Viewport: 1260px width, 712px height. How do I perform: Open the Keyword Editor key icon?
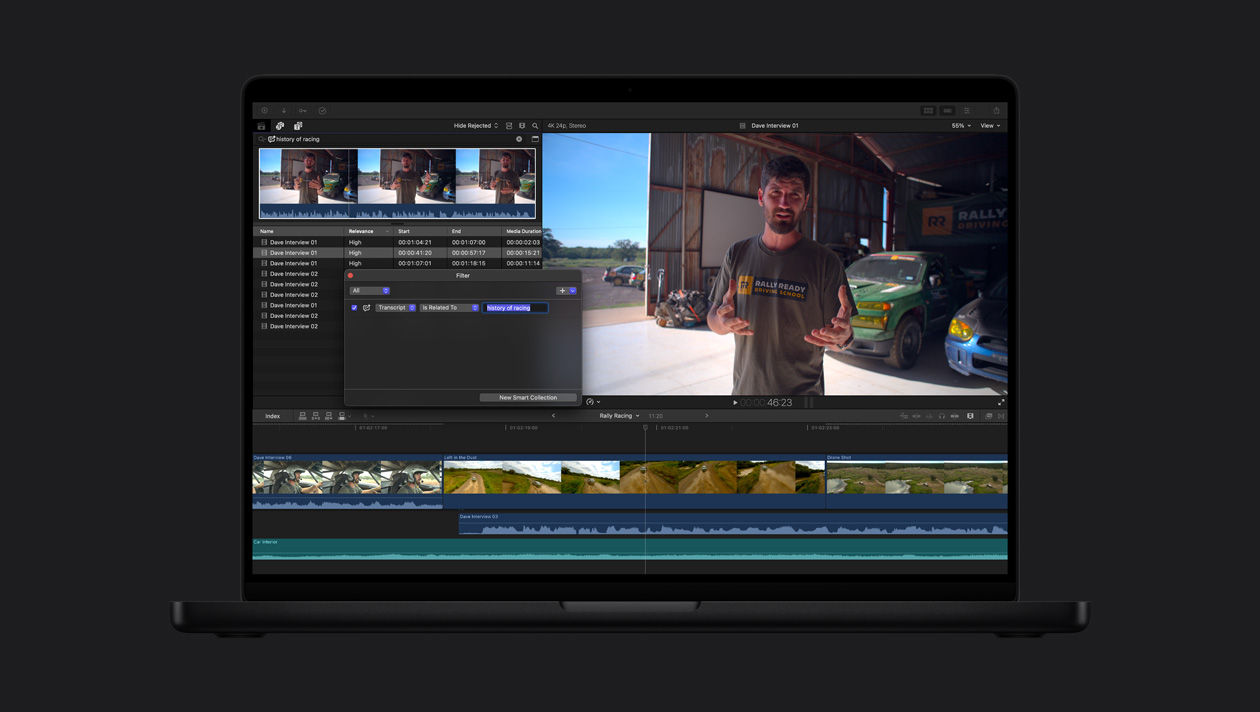pyautogui.click(x=303, y=110)
